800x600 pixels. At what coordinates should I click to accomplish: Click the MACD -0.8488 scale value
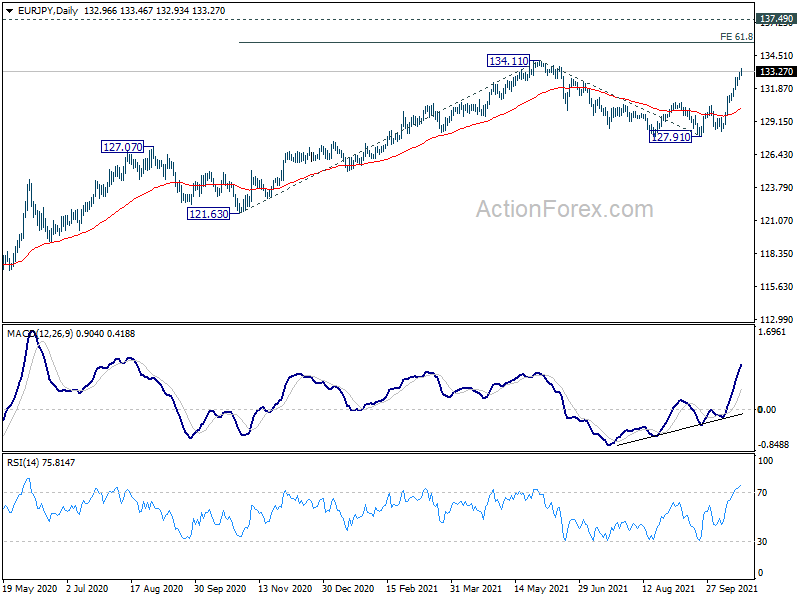pyautogui.click(x=774, y=444)
